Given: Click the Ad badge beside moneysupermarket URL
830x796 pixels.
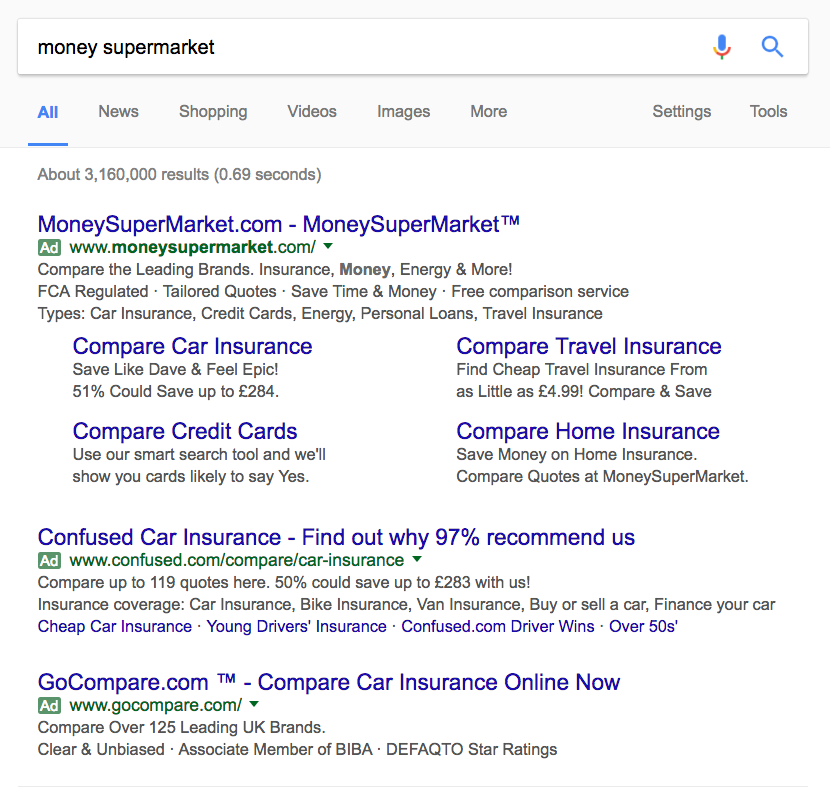Looking at the screenshot, I should [x=50, y=247].
